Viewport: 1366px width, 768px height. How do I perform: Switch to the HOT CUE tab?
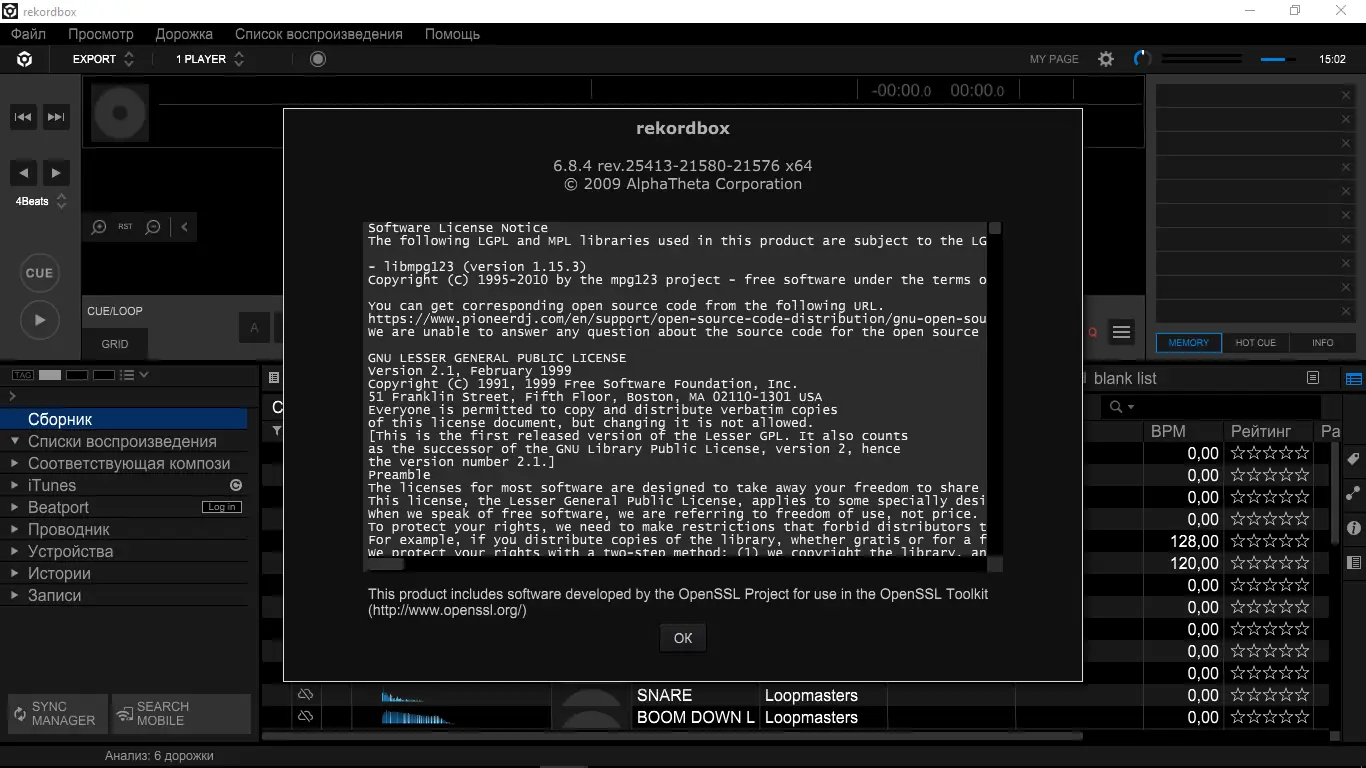point(1256,342)
